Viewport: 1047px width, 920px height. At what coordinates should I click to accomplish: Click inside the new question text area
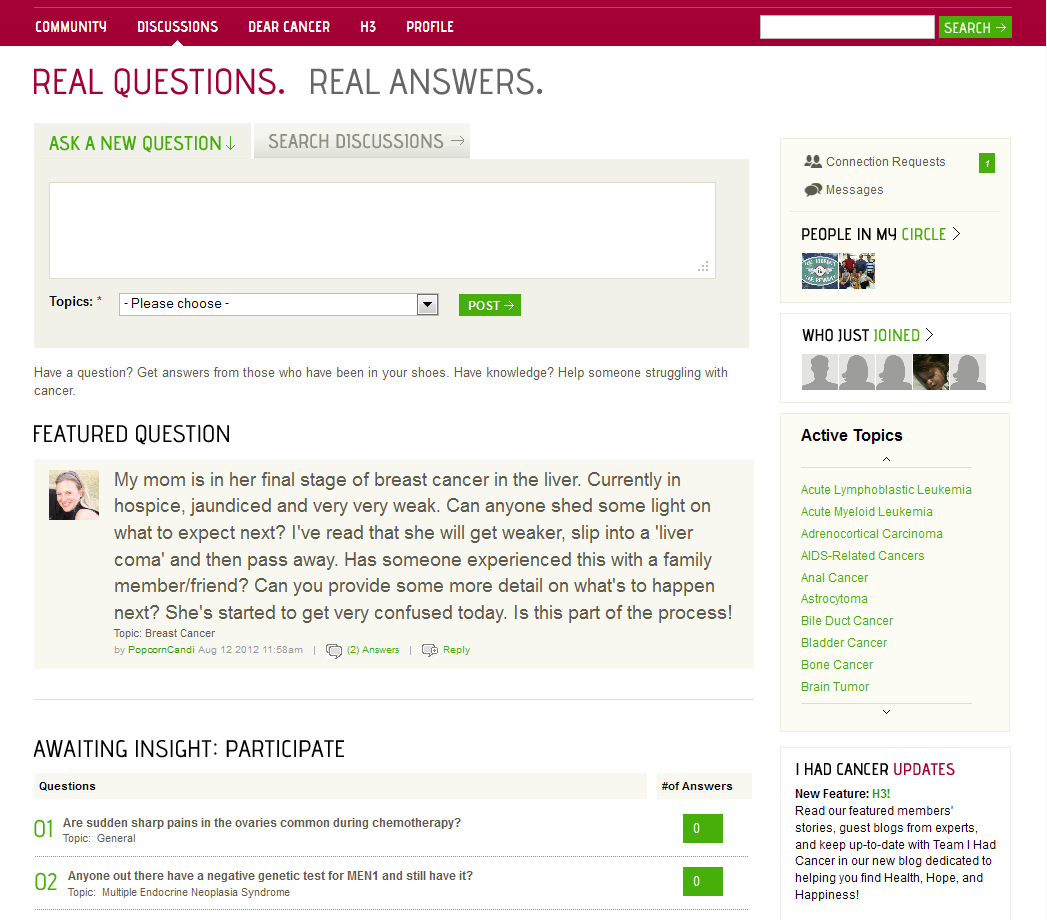tap(382, 230)
